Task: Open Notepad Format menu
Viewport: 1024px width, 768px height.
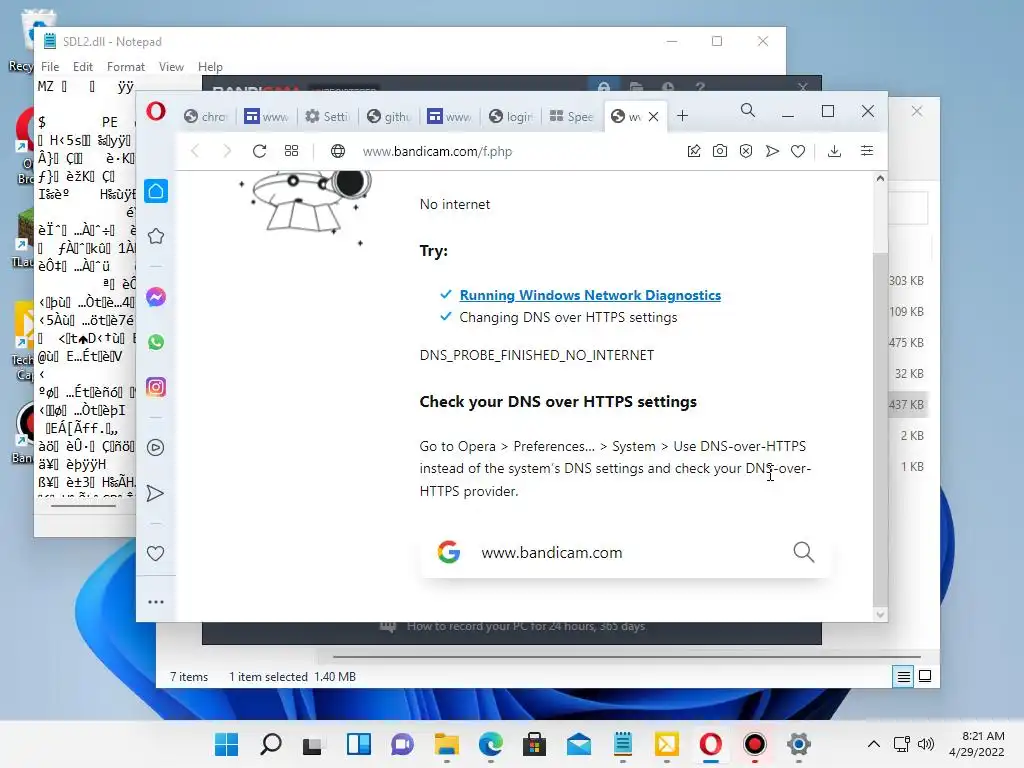Action: [x=125, y=67]
